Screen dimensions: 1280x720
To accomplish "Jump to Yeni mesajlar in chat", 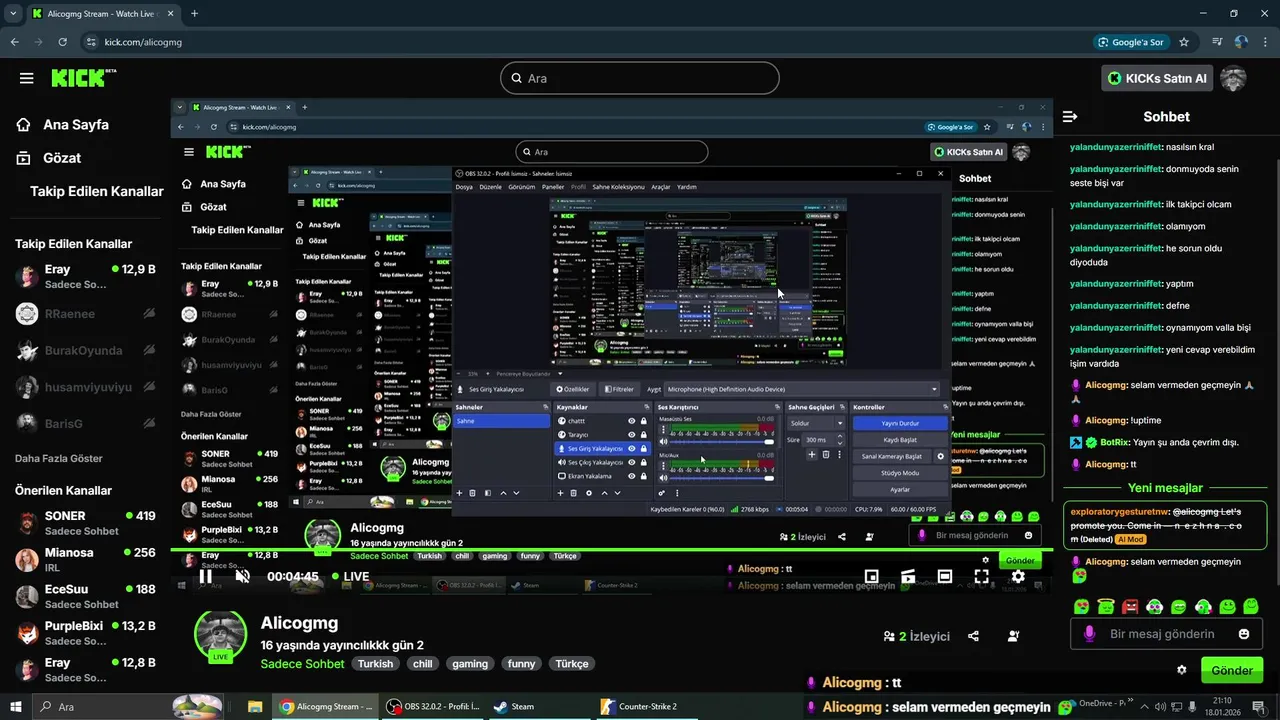I will coord(1165,488).
